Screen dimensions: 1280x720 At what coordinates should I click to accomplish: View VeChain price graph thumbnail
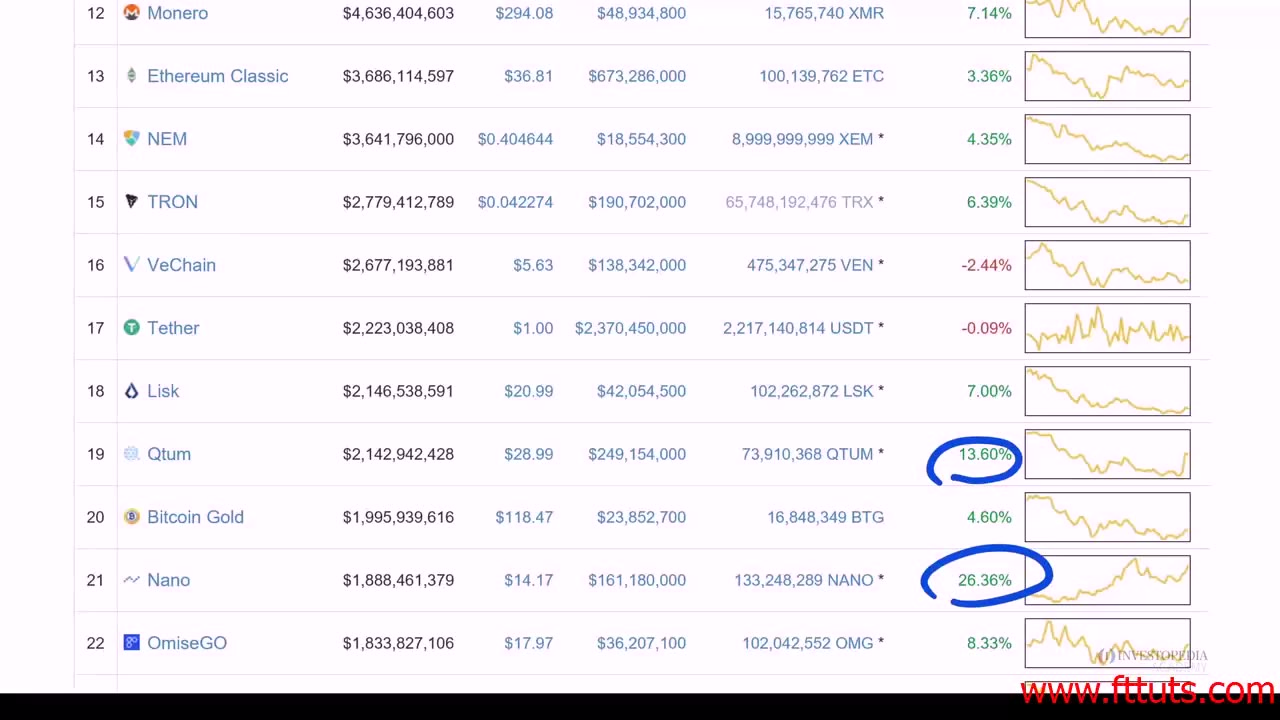[x=1107, y=265]
